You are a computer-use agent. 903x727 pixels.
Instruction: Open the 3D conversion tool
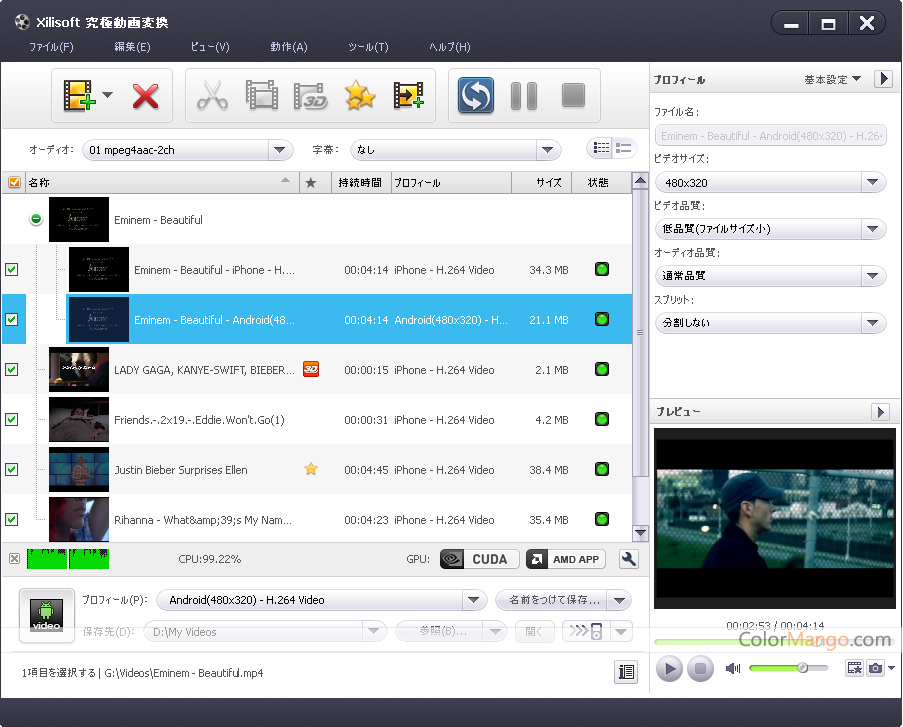[x=310, y=96]
